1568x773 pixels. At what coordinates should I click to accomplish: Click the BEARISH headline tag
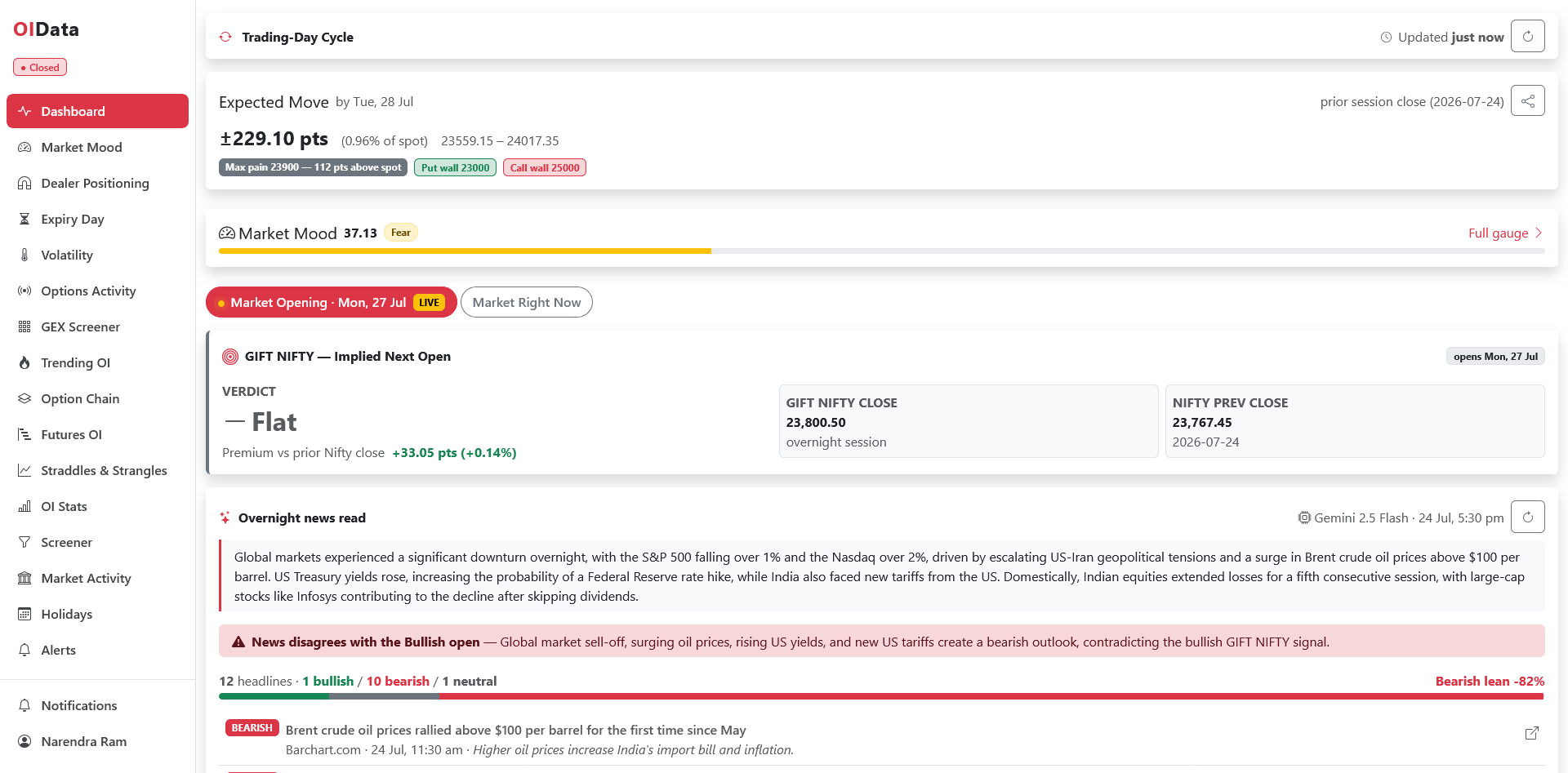click(x=252, y=728)
